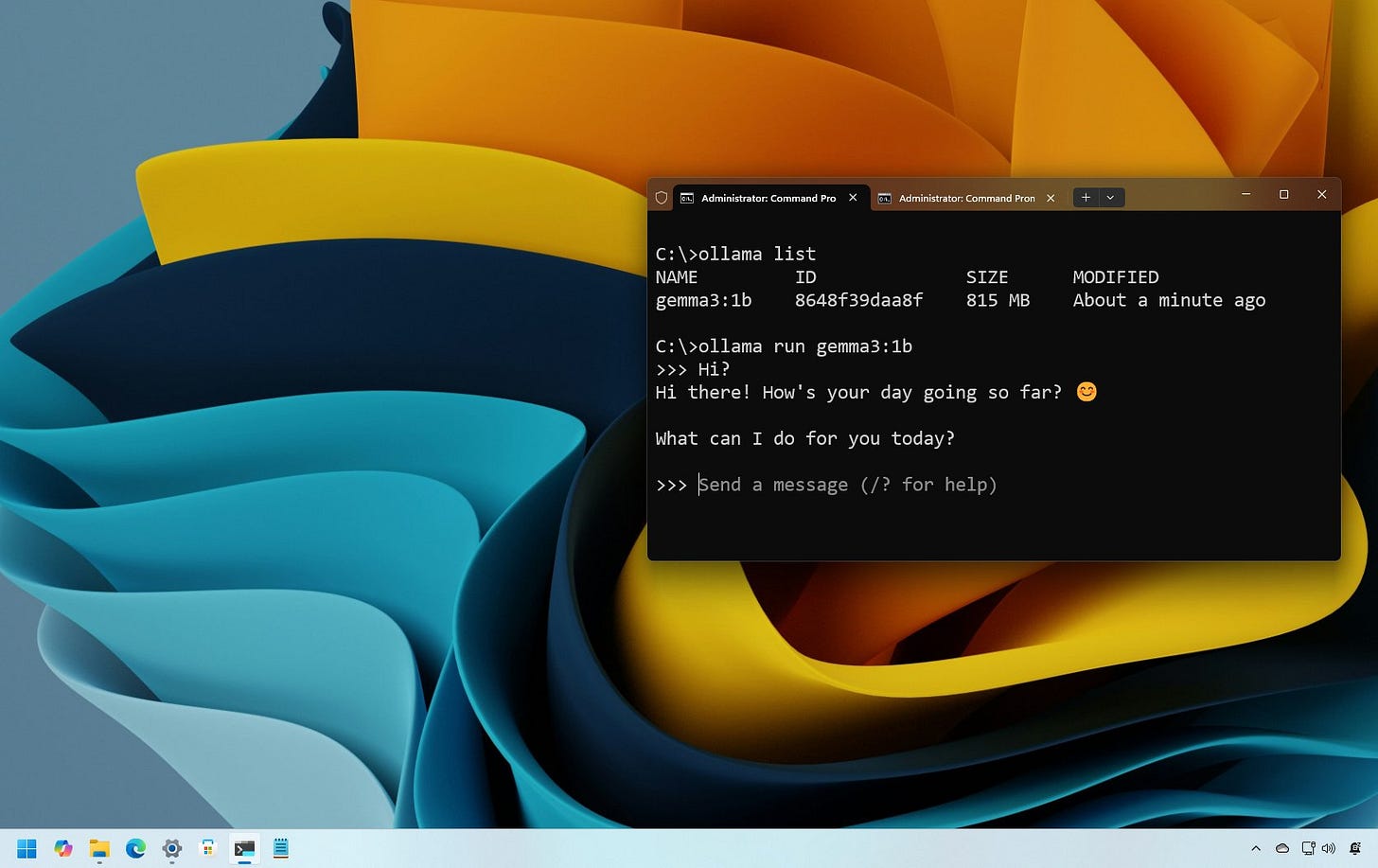Click the 'SIZE' column header
The image size is (1378, 868).
point(987,277)
